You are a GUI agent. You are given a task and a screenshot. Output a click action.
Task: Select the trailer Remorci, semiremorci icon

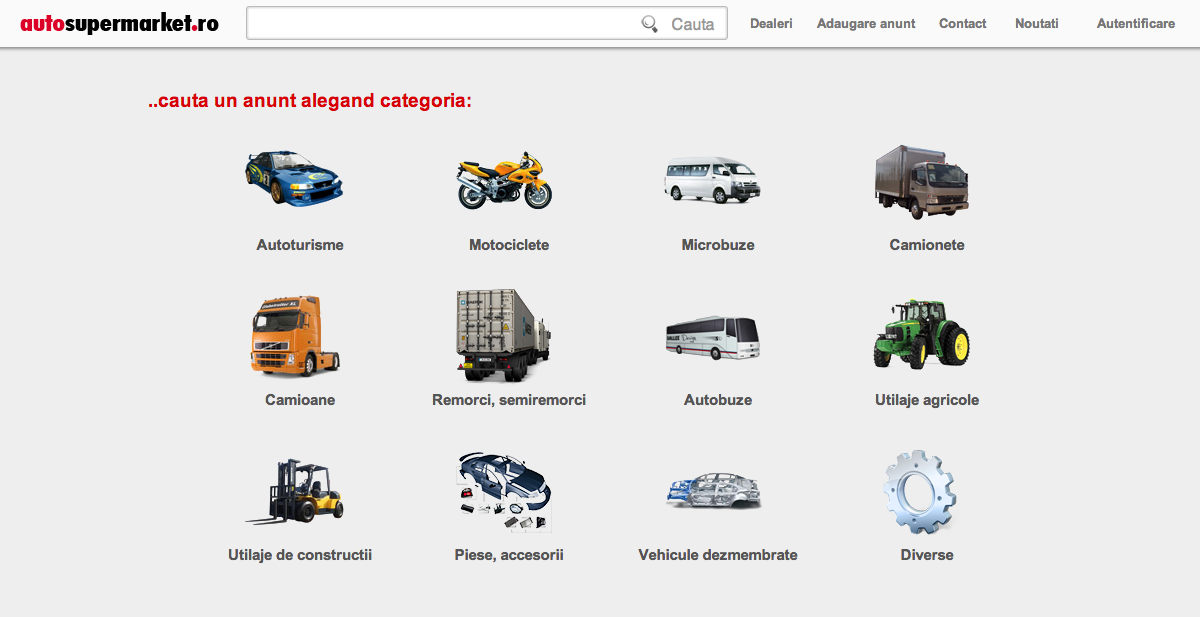point(503,335)
